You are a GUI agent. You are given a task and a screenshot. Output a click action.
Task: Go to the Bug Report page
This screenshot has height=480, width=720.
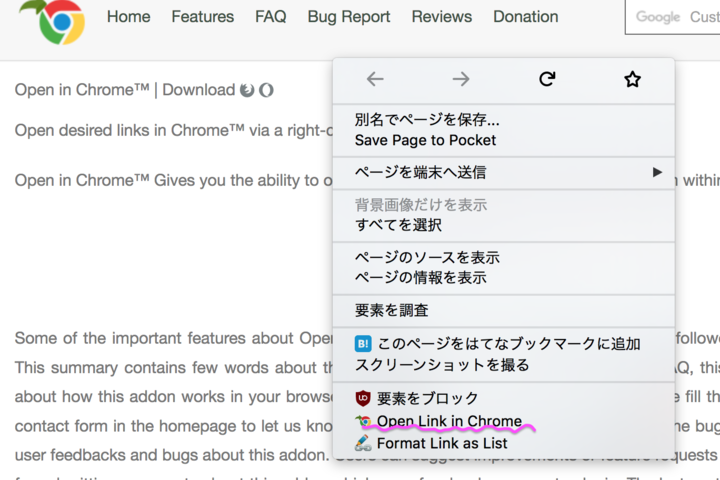coord(349,16)
